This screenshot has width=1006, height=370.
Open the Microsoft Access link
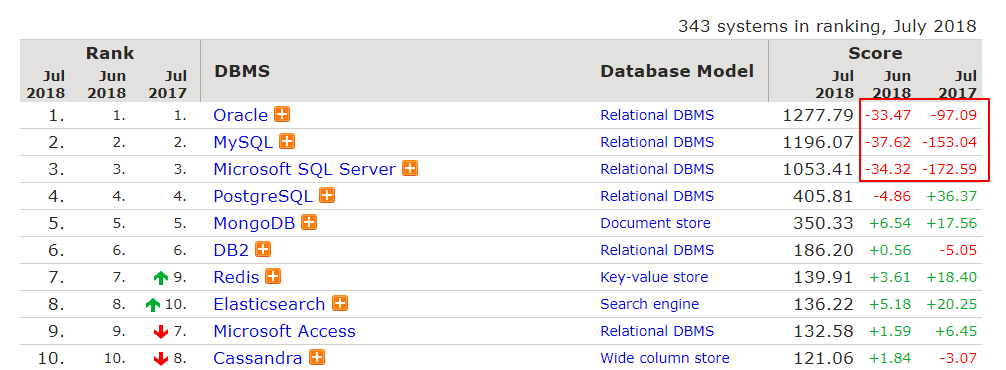point(284,331)
